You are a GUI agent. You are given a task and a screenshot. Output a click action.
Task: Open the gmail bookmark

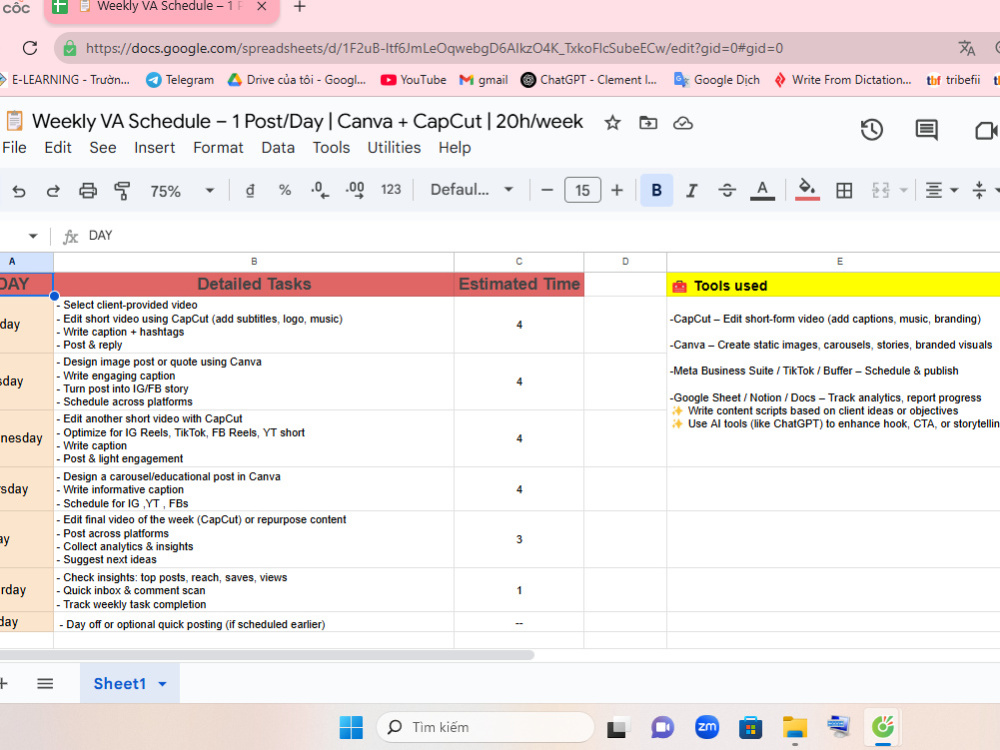click(484, 80)
